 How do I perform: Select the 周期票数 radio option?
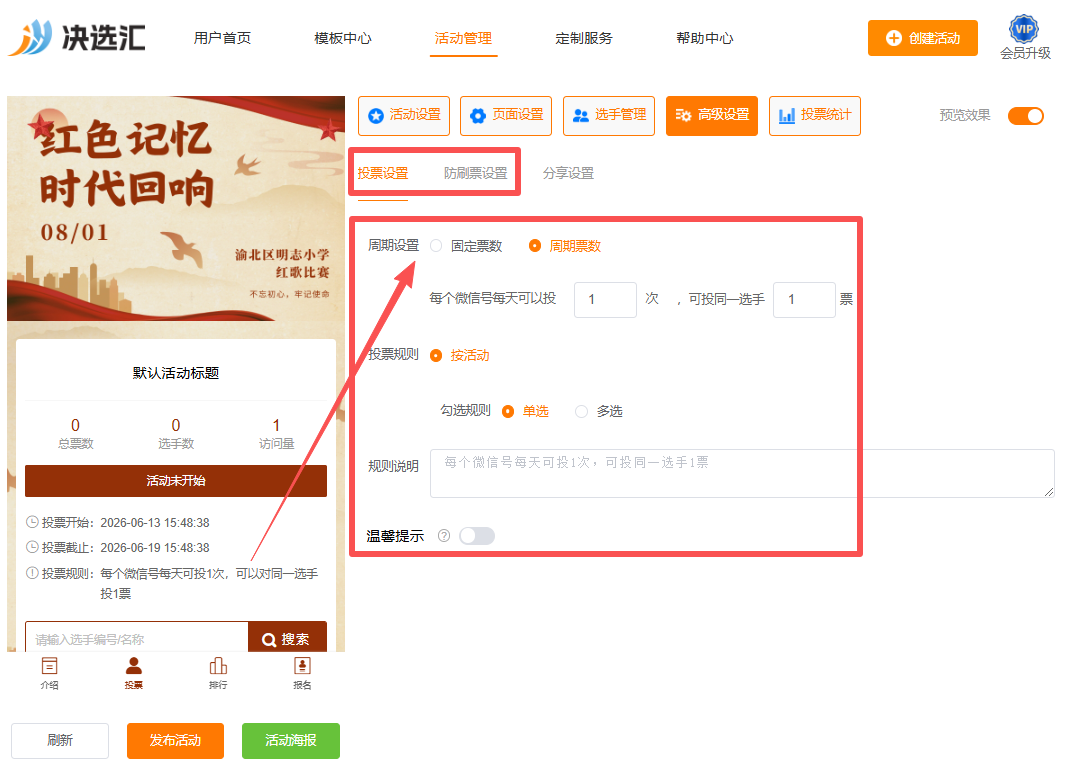pyautogui.click(x=535, y=246)
